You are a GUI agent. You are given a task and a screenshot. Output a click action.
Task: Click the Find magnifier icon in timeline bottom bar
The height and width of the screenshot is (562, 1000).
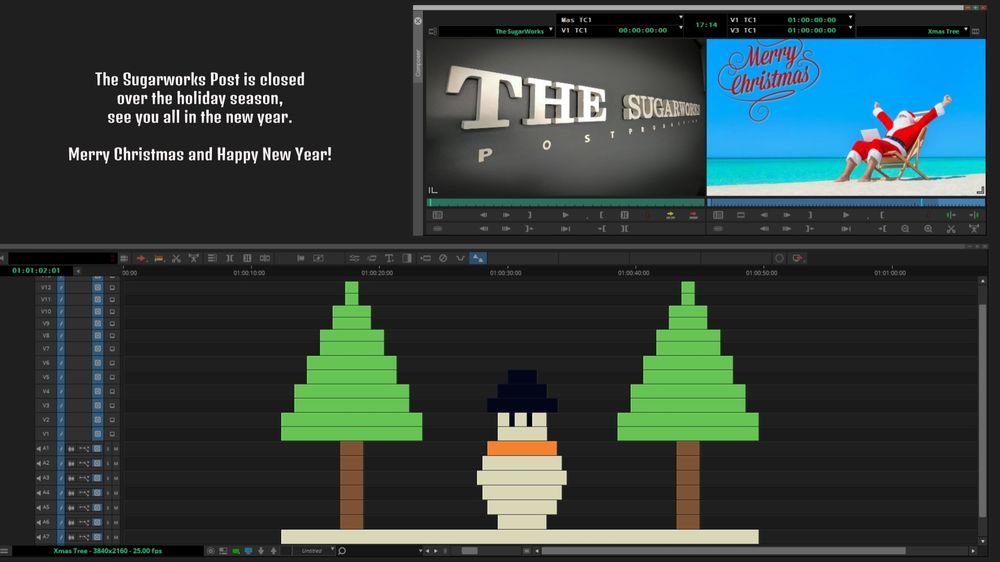[342, 551]
